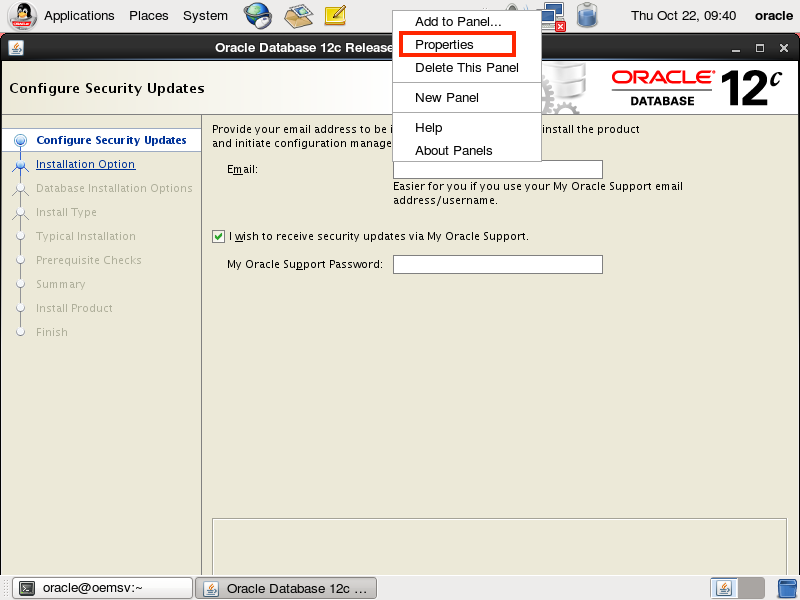The image size is (800, 600).
Task: Open the trash icon in bottom panel
Action: point(787,588)
